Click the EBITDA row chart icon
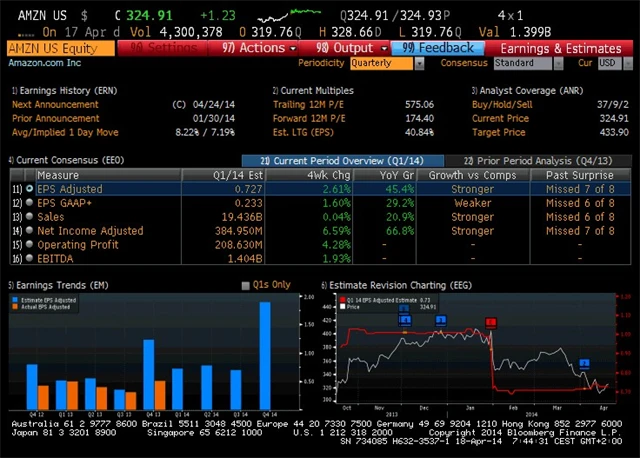Screen dimensions: 640x458 [29, 258]
